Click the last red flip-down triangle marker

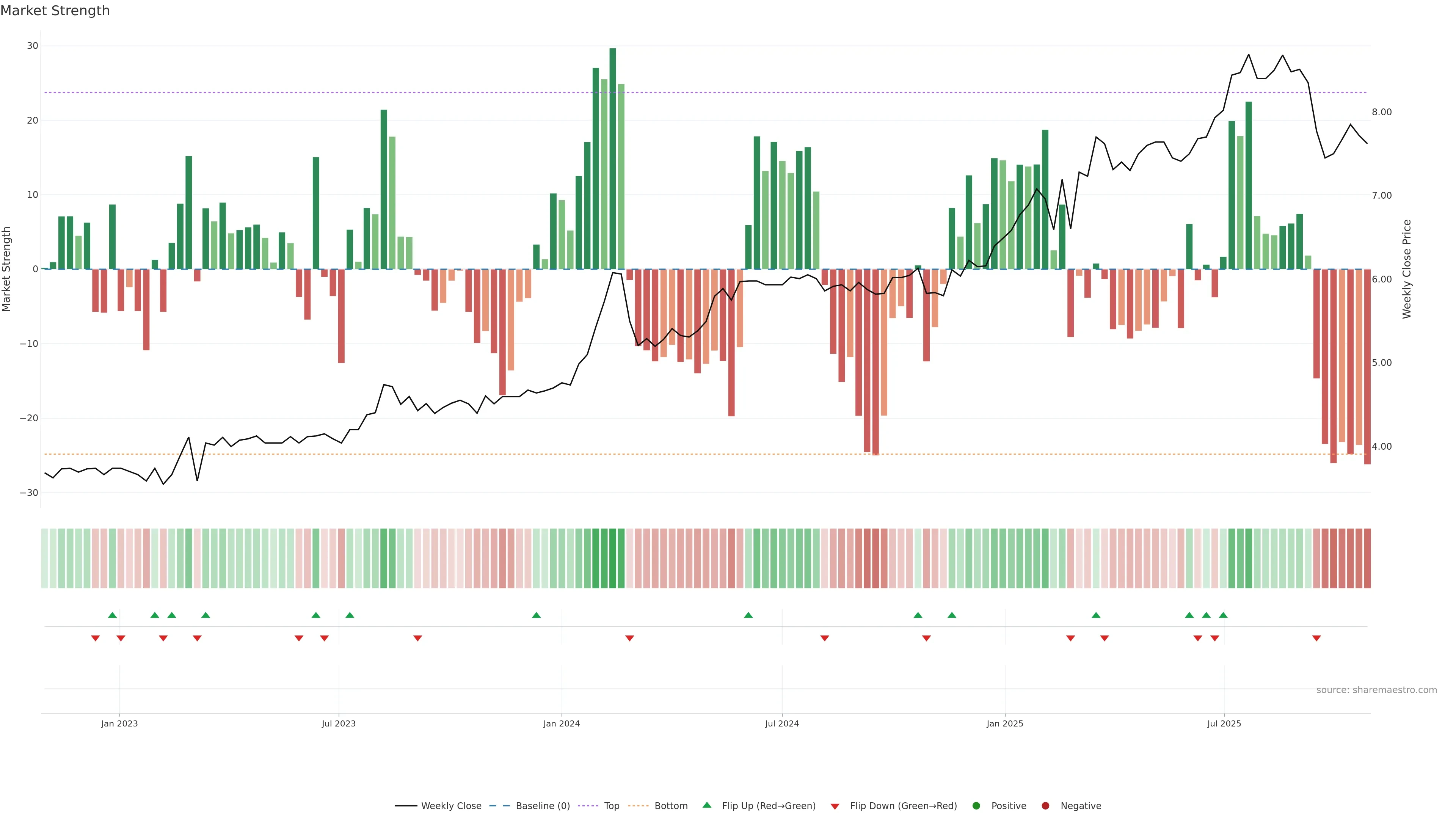pos(1316,638)
